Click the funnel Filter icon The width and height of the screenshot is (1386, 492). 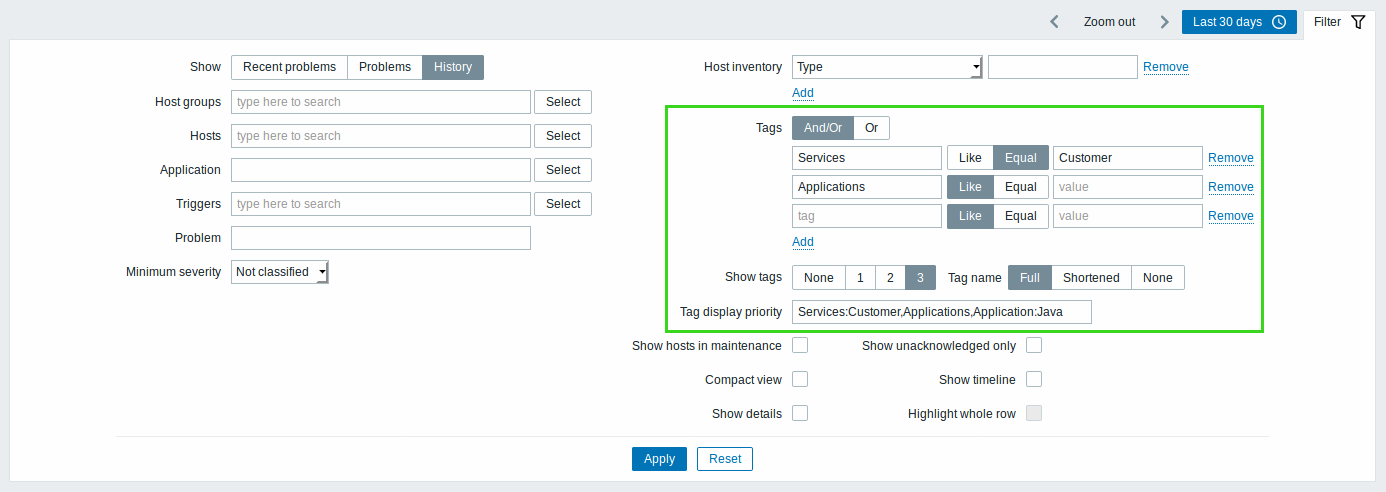pyautogui.click(x=1357, y=22)
